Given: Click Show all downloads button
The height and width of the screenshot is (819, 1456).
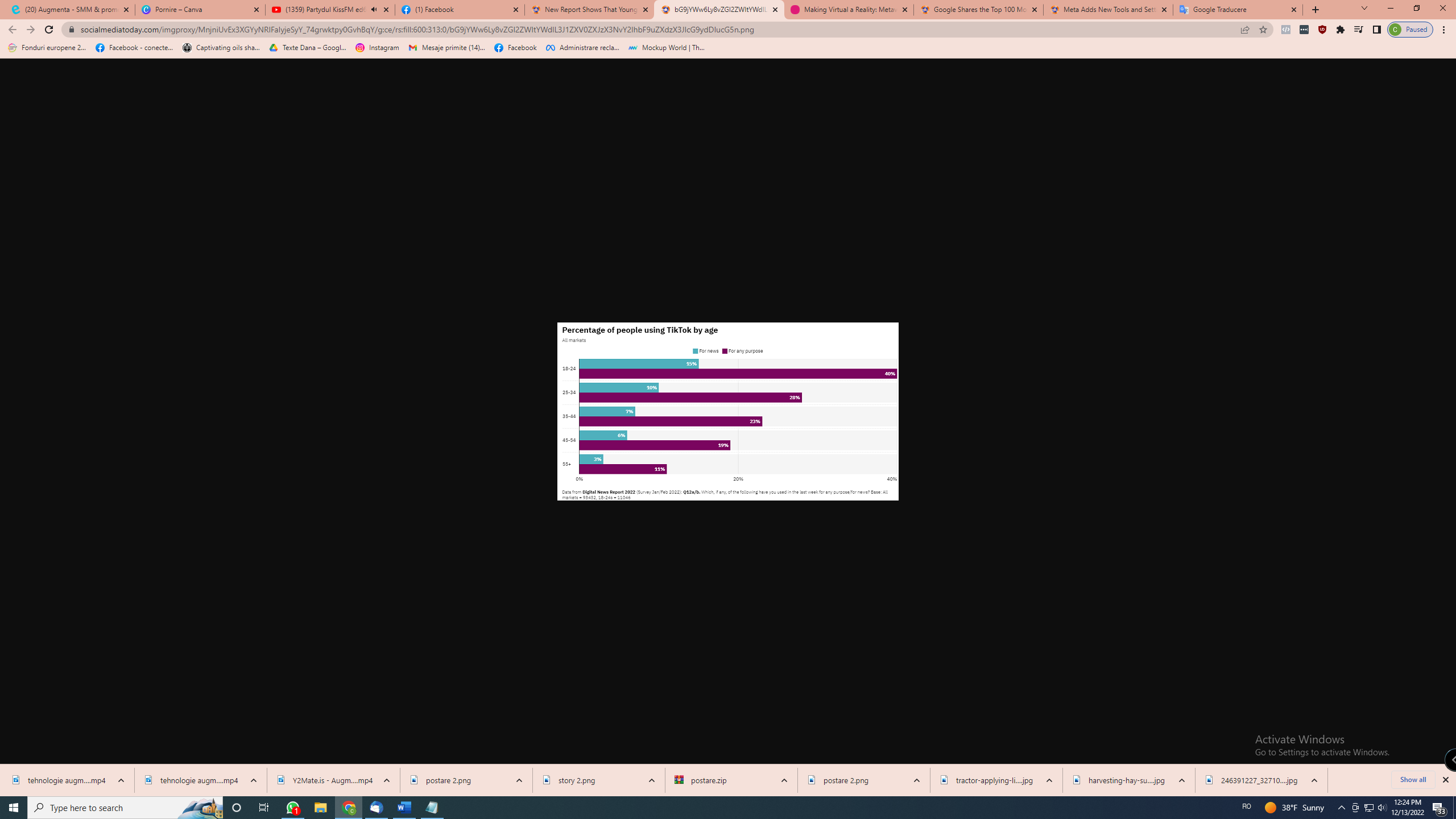Looking at the screenshot, I should [1413, 780].
